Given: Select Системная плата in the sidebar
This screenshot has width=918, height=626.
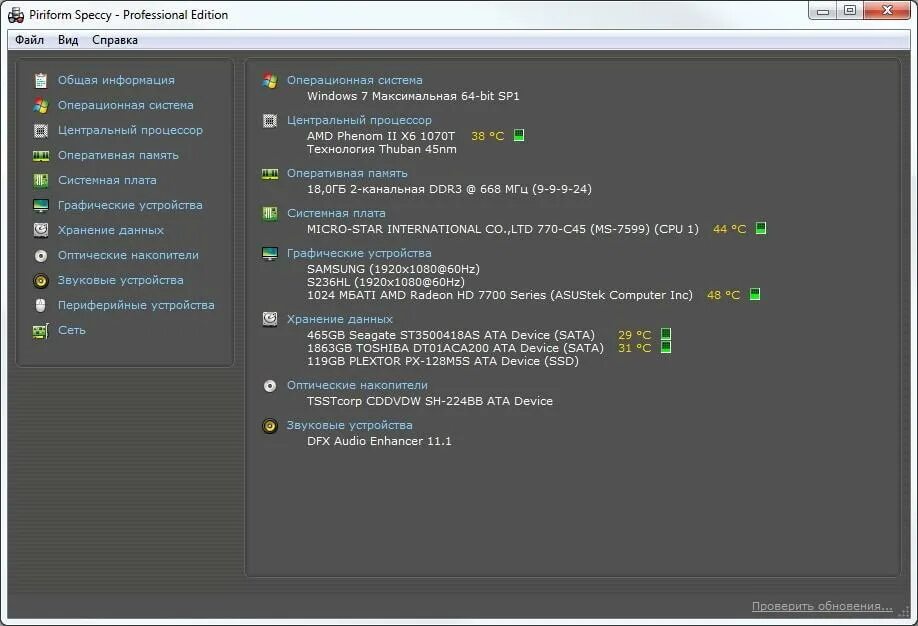Looking at the screenshot, I should (x=107, y=180).
